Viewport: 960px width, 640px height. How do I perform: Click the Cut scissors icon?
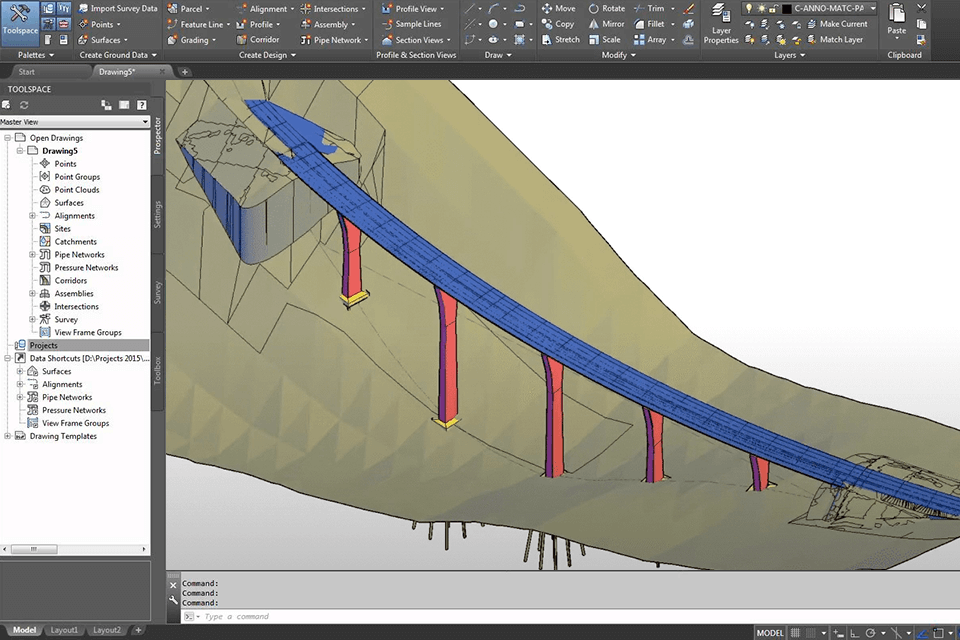pos(921,9)
